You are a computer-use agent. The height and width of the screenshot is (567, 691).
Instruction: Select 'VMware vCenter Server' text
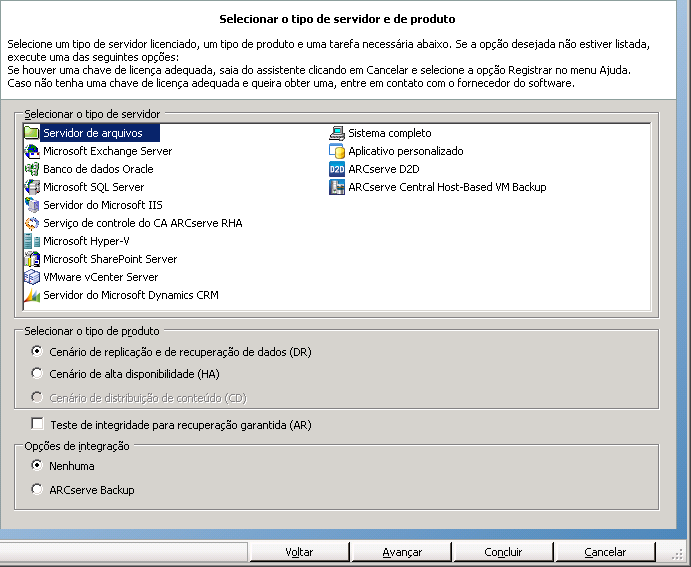tap(100, 277)
